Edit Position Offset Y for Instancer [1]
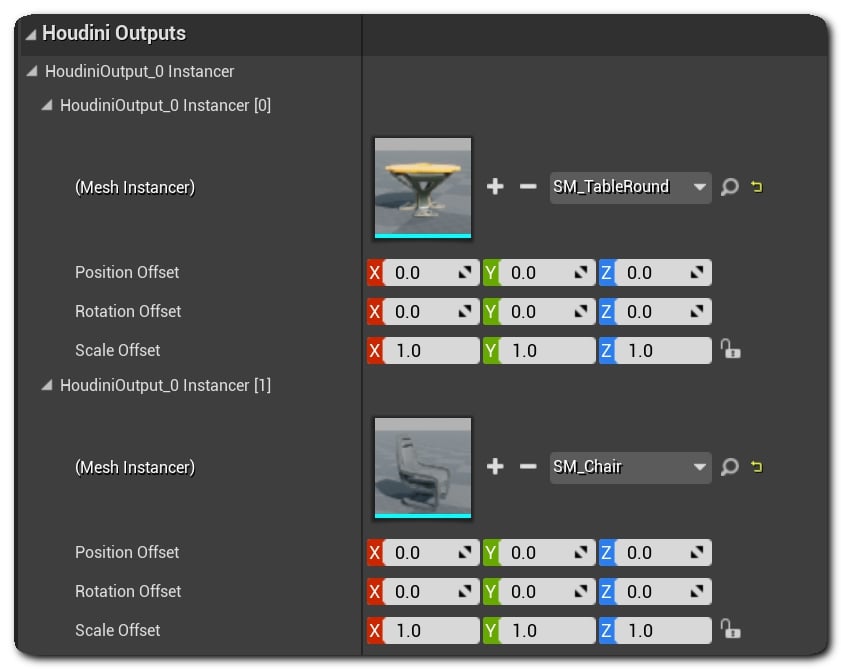The height and width of the screenshot is (669, 841). (547, 553)
